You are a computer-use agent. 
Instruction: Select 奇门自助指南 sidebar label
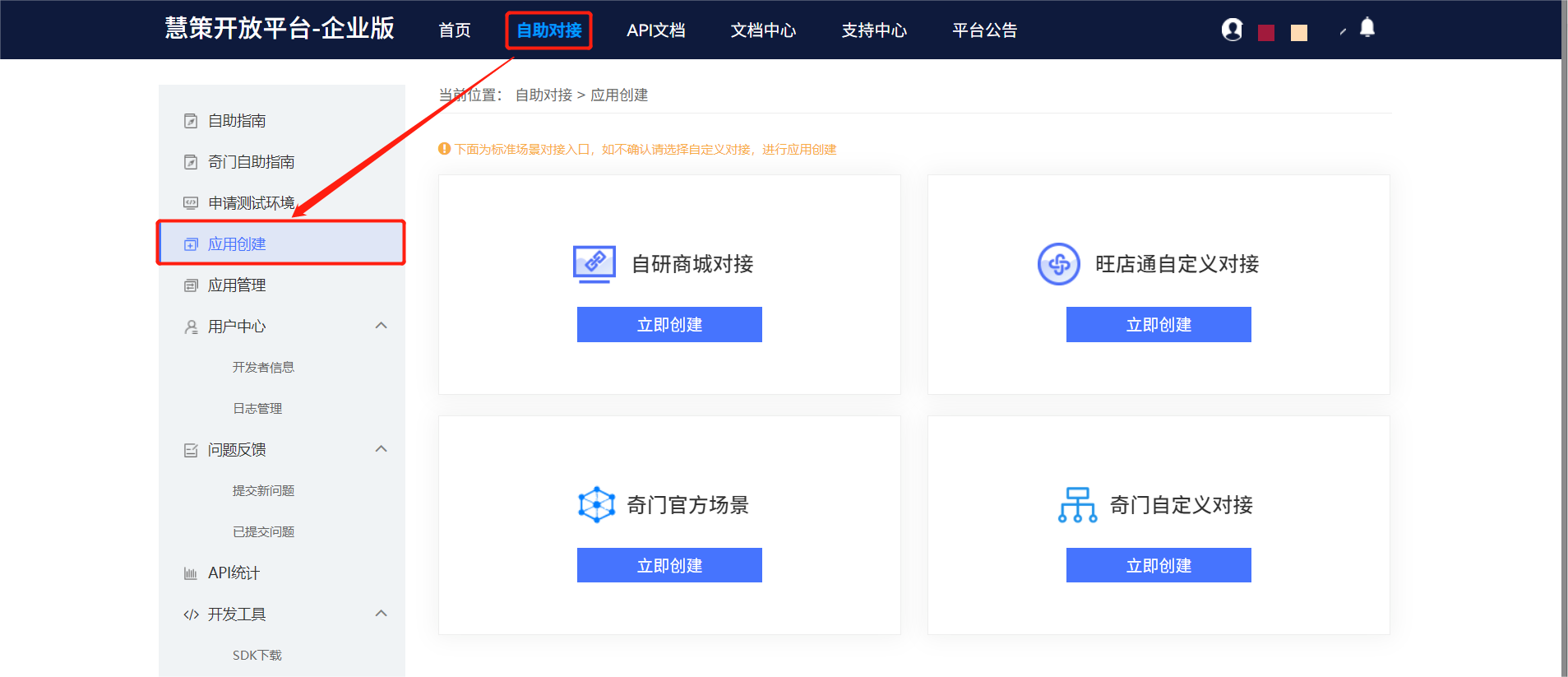(x=251, y=162)
